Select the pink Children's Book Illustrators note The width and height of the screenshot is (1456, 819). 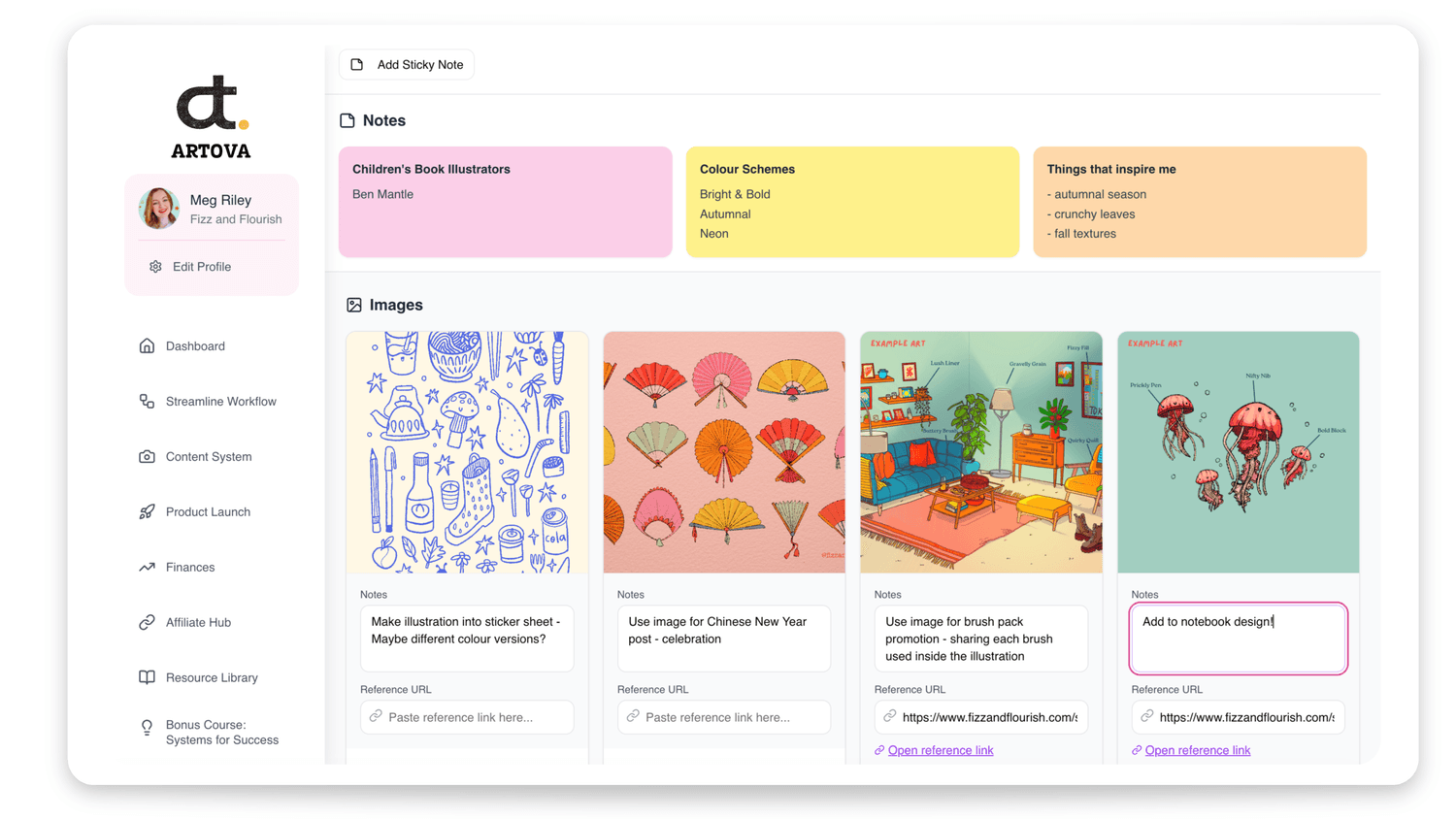(505, 202)
